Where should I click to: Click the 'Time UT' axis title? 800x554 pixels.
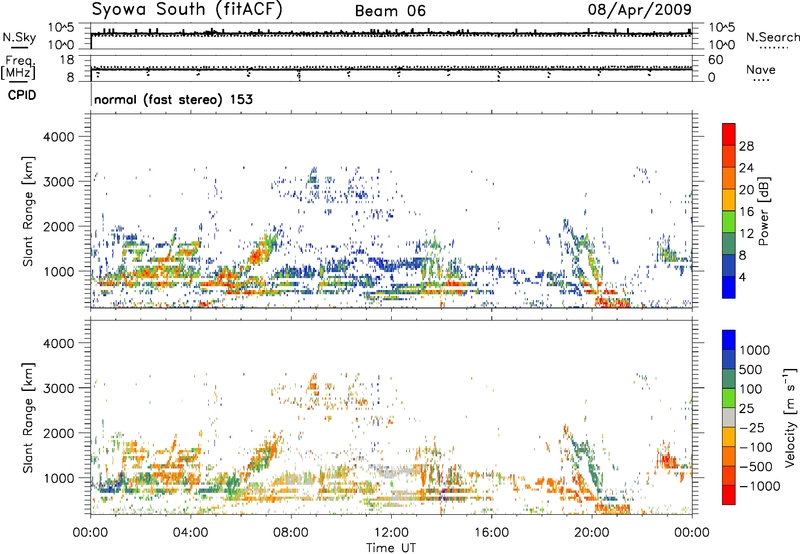tap(391, 548)
